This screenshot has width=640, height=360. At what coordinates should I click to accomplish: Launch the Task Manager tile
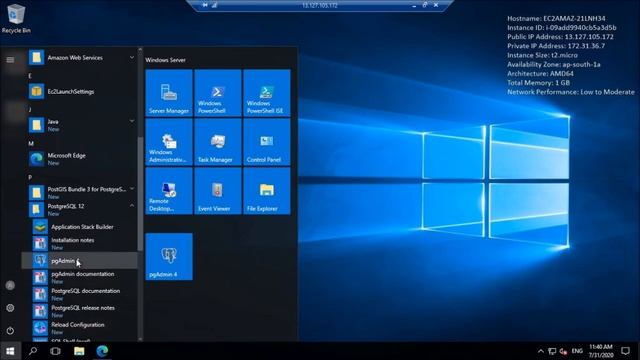218,142
